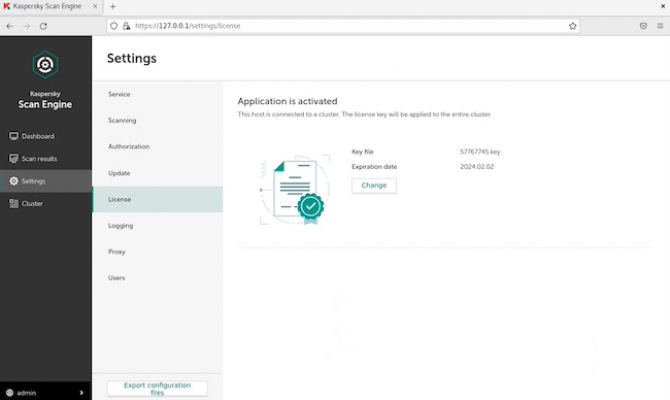
Task: Close the browser window
Action: [663, 6]
